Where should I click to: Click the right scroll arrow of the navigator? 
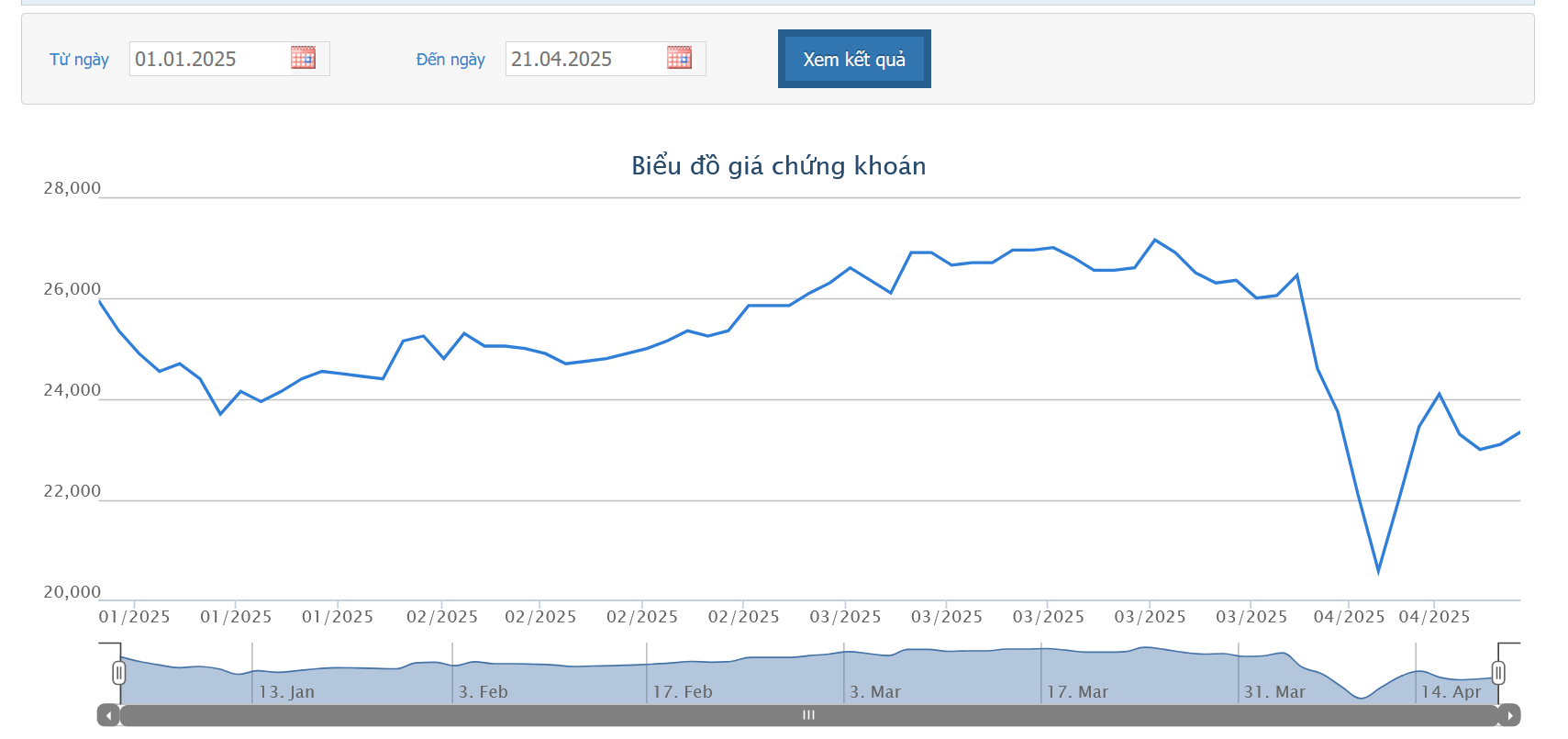click(1509, 715)
